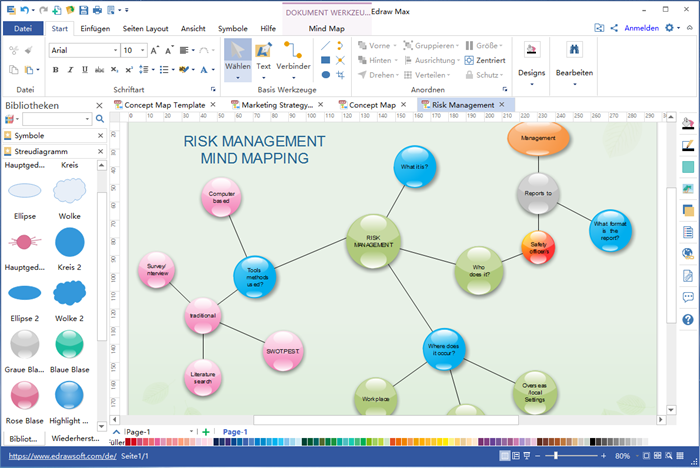This screenshot has width=700, height=468.
Task: Toggle subscript formatting
Action: [114, 70]
